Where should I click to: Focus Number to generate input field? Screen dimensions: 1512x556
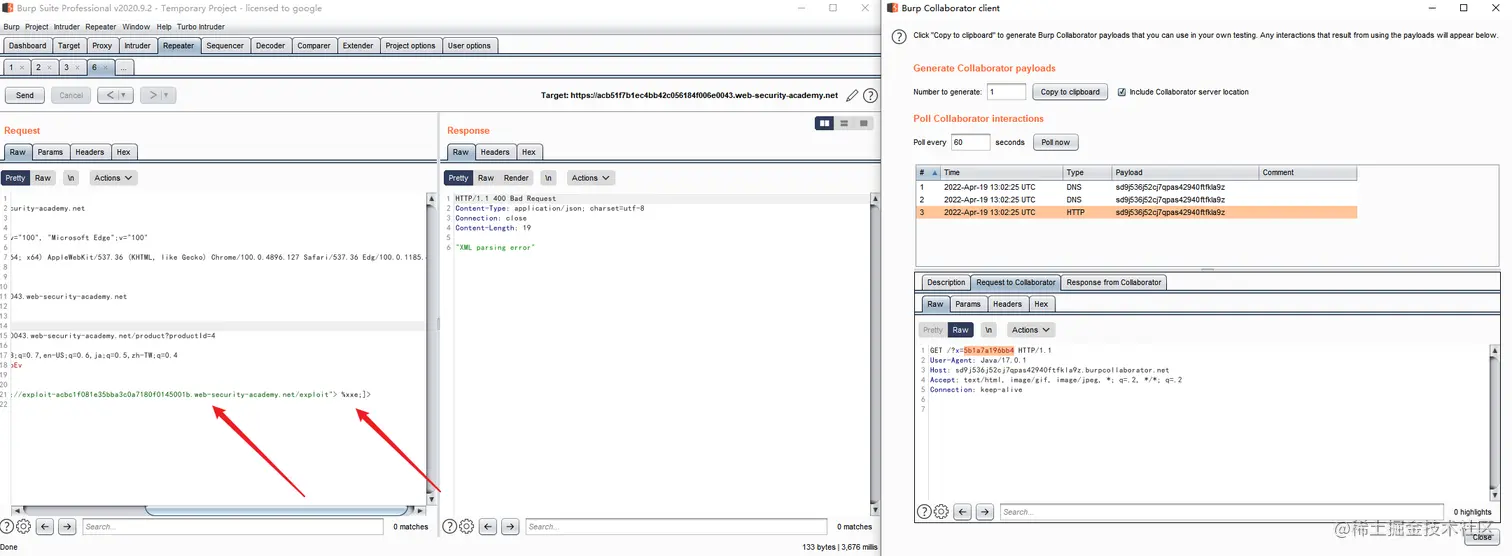(x=1007, y=92)
